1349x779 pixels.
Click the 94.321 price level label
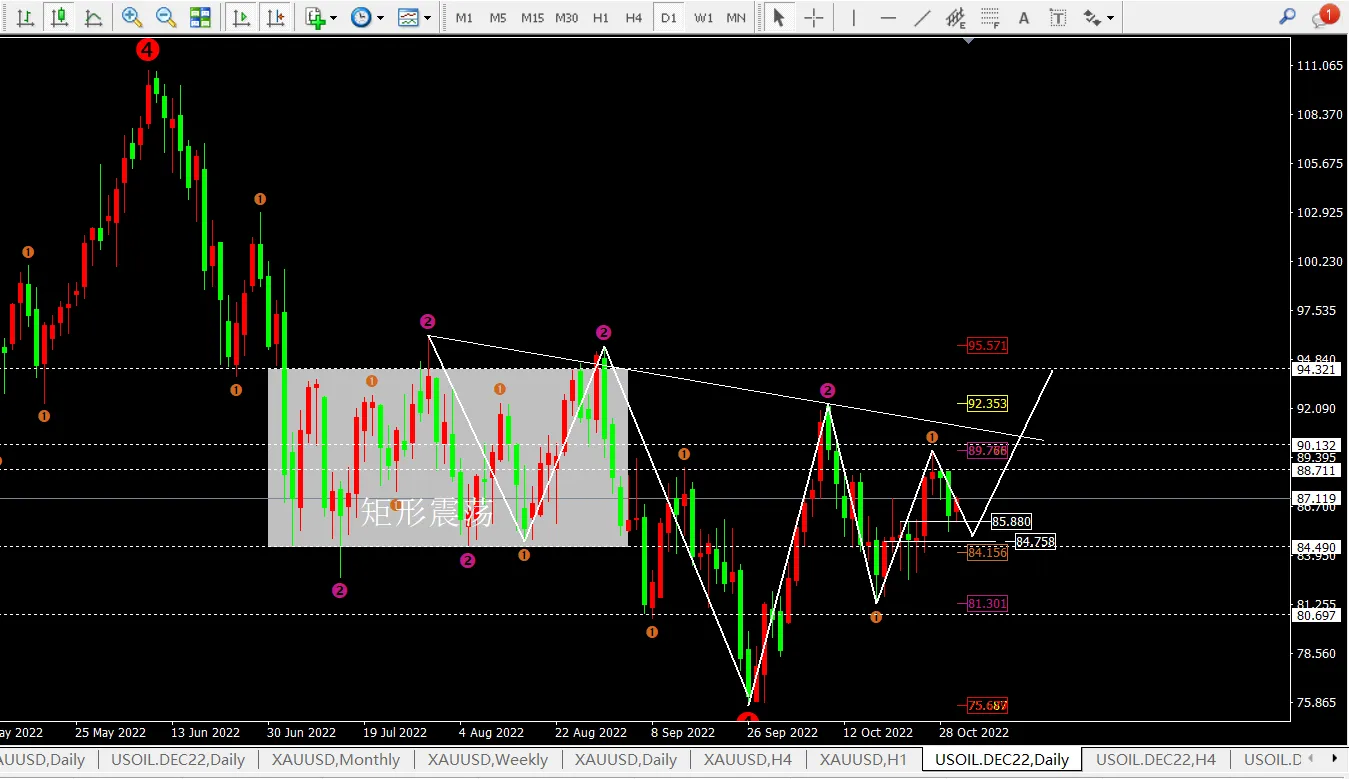coord(1318,369)
